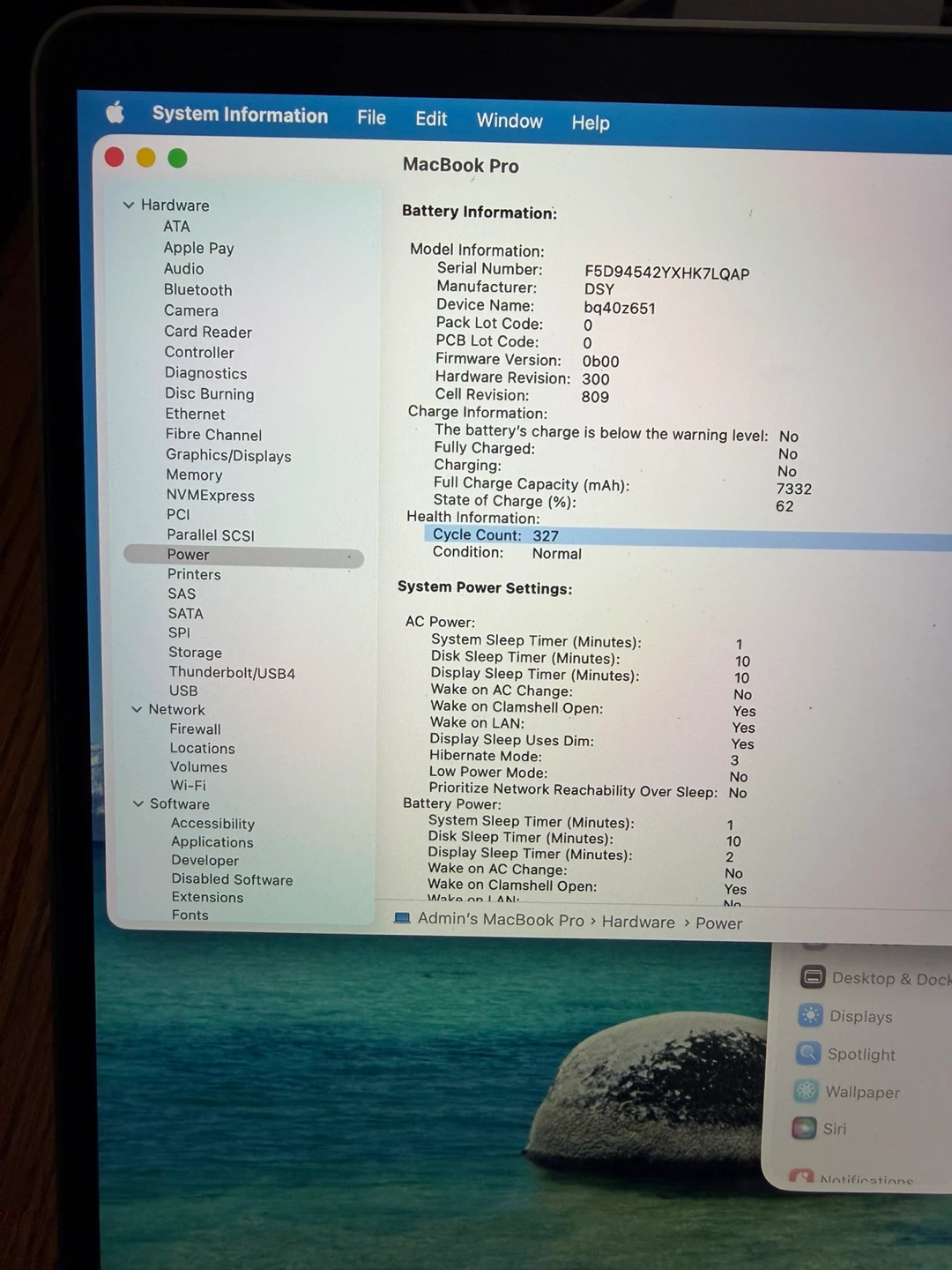Viewport: 952px width, 1270px height.
Task: Select Card Reader in the sidebar
Action: [x=208, y=332]
